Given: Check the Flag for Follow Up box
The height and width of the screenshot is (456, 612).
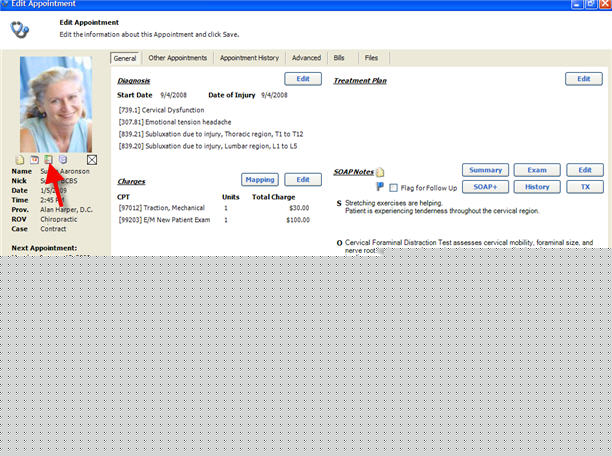Looking at the screenshot, I should pyautogui.click(x=393, y=188).
